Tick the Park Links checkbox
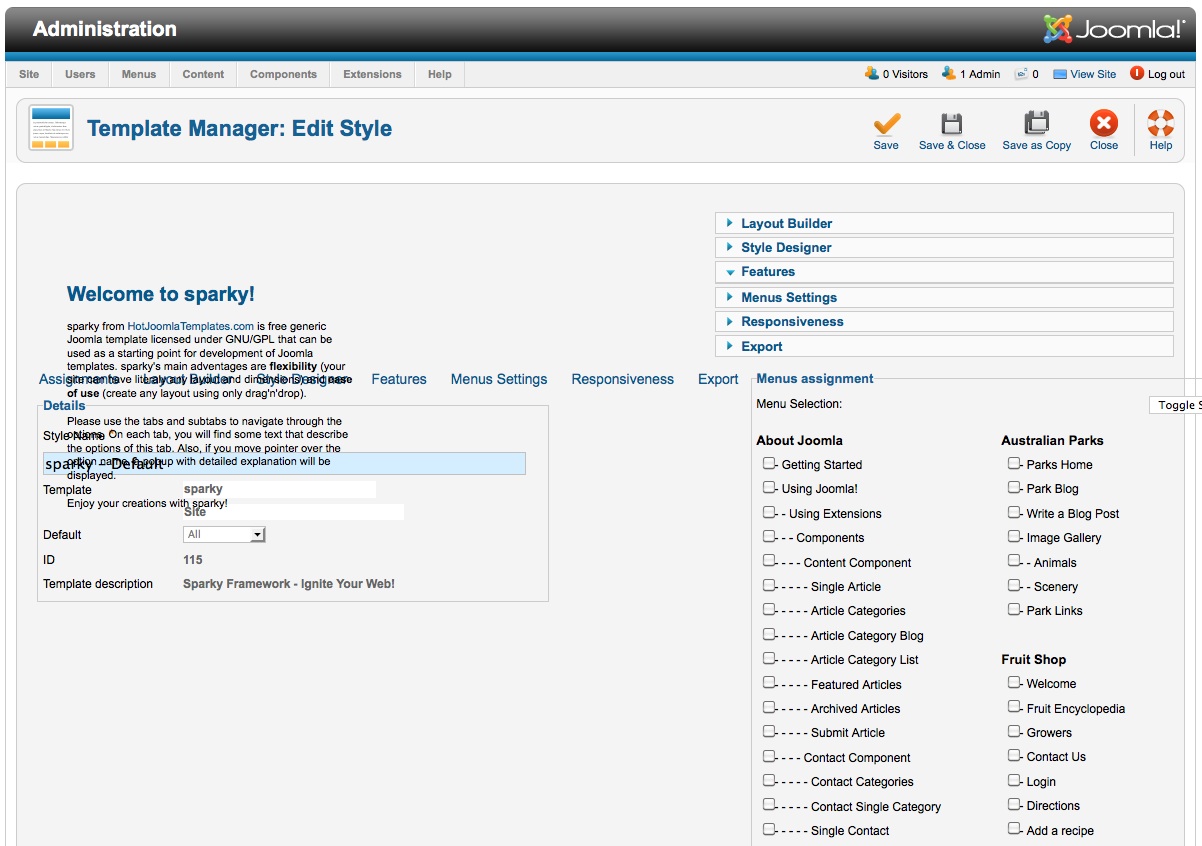This screenshot has width=1202, height=846. pyautogui.click(x=1014, y=609)
